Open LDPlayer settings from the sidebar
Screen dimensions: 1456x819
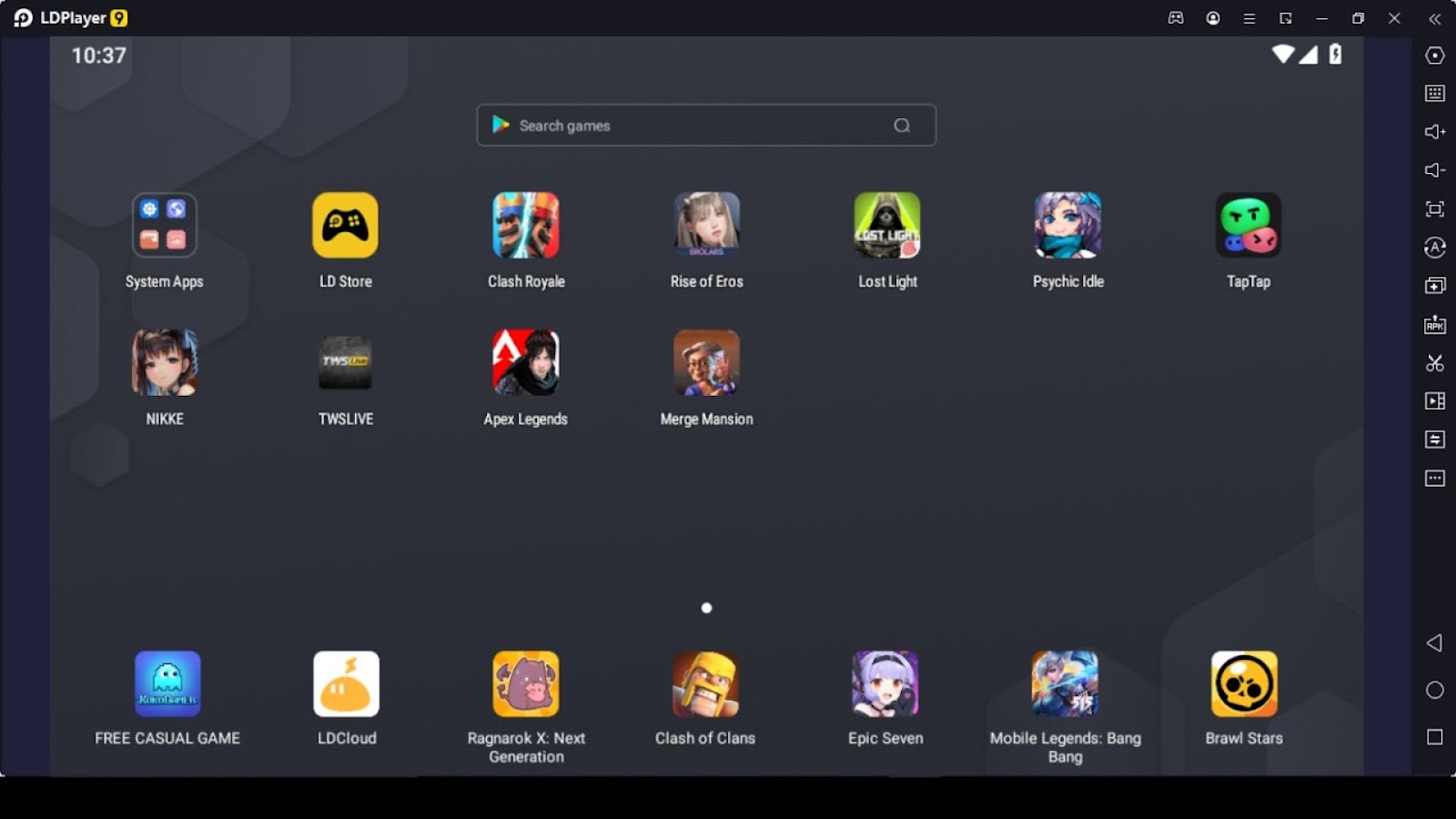point(1435,56)
